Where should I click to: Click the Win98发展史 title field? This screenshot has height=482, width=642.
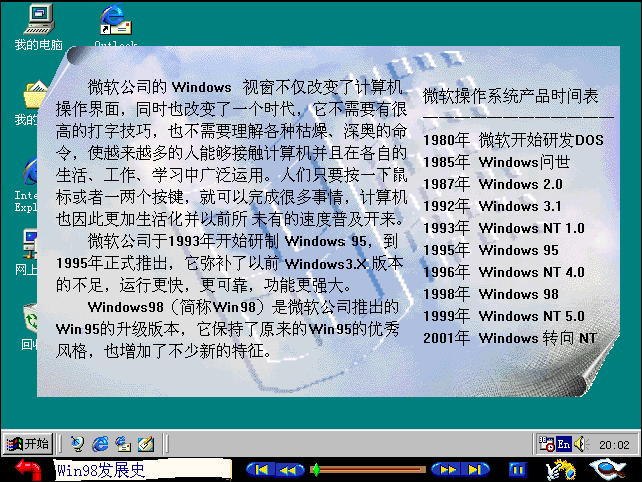pos(142,470)
